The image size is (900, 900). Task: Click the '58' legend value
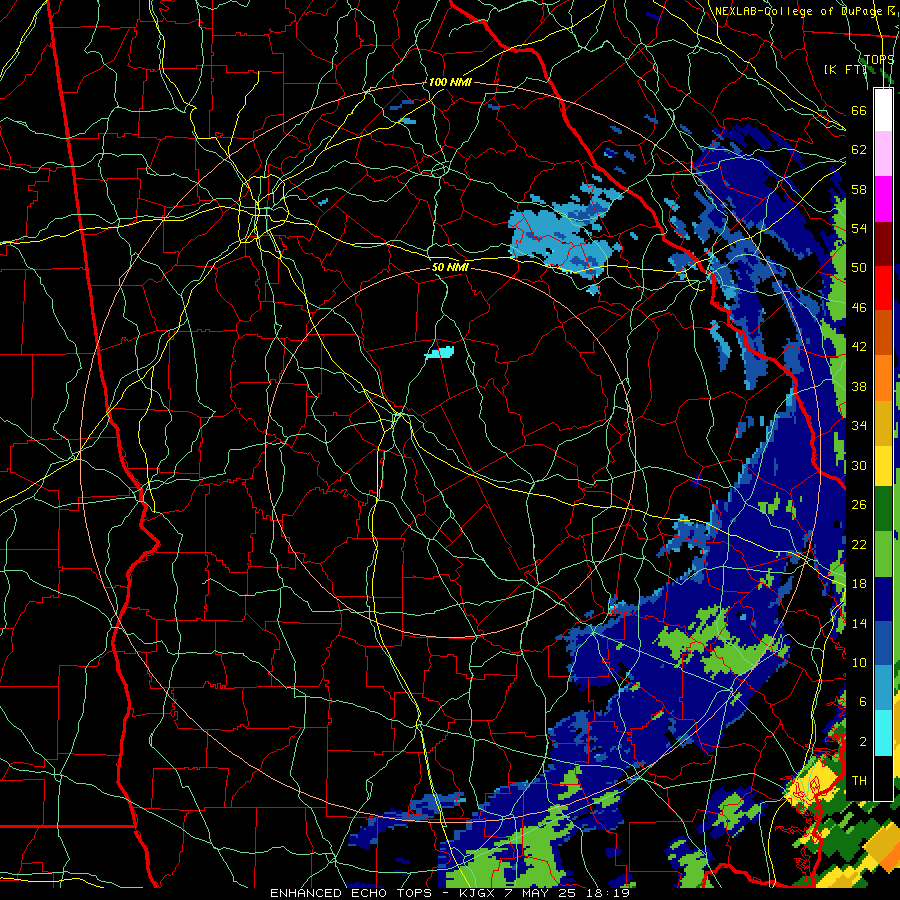click(x=859, y=189)
